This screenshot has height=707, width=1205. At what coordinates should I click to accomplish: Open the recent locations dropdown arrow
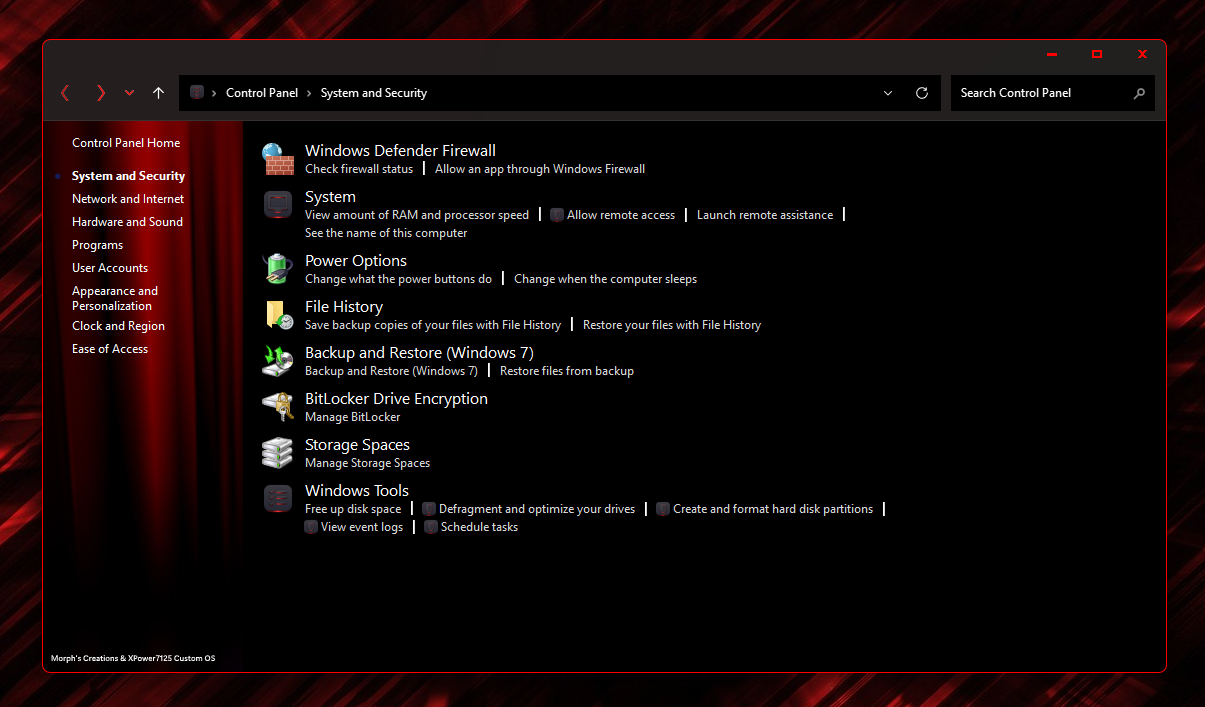129,93
